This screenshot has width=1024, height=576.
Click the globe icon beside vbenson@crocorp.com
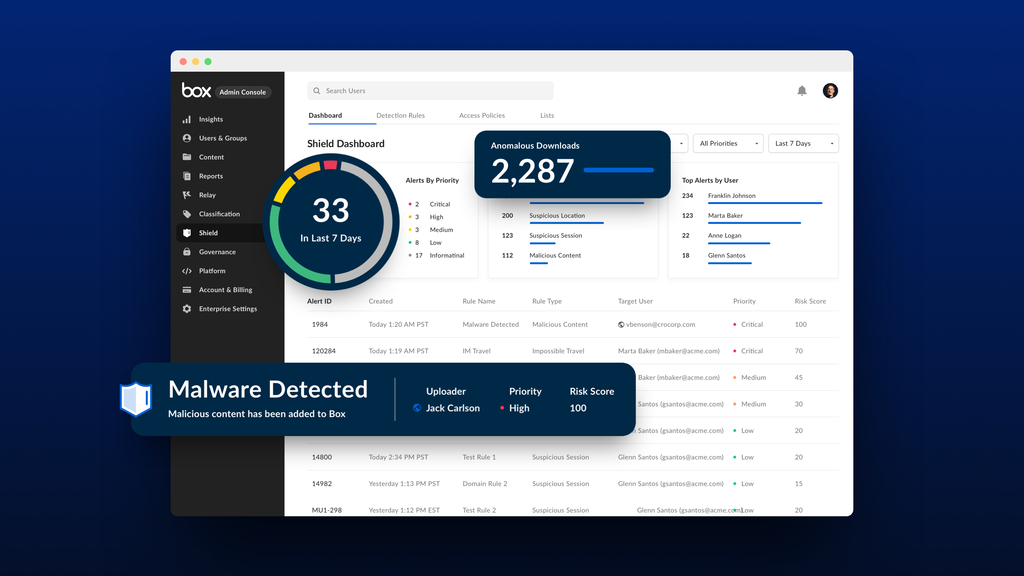[x=621, y=325]
